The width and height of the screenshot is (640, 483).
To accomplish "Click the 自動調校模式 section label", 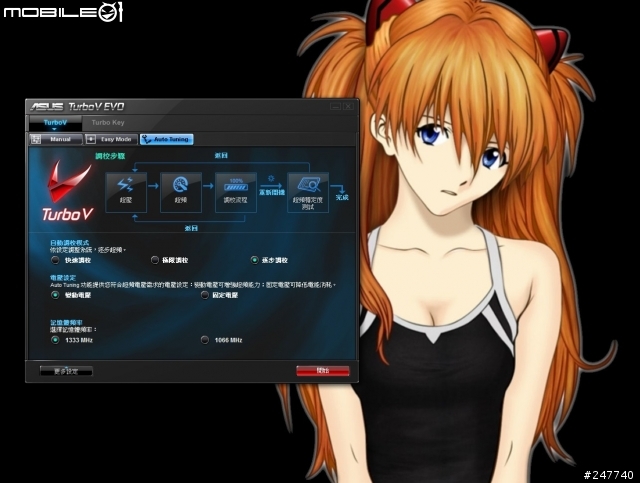I will (x=69, y=243).
